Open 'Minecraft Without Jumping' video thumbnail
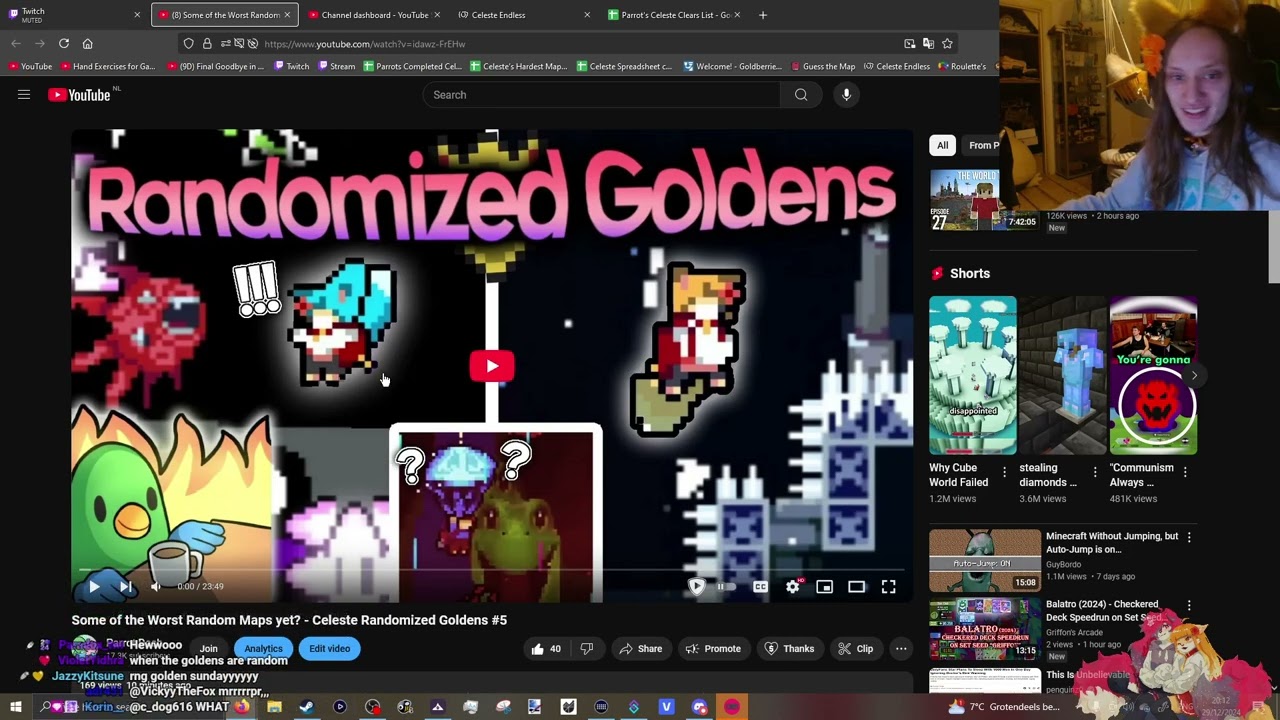The height and width of the screenshot is (720, 1280). (x=985, y=560)
